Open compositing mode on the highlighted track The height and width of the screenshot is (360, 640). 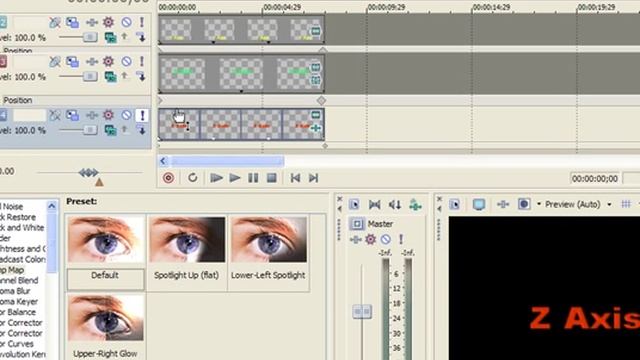click(110, 130)
